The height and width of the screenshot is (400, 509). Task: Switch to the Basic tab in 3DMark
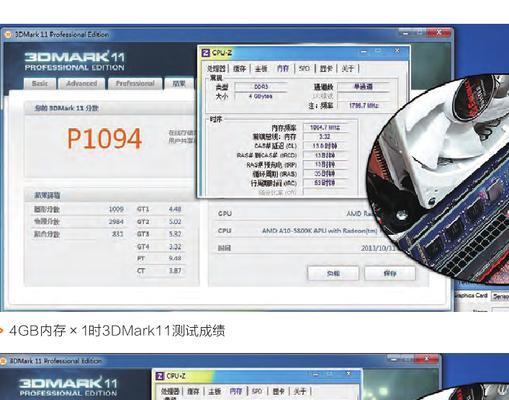coord(40,83)
